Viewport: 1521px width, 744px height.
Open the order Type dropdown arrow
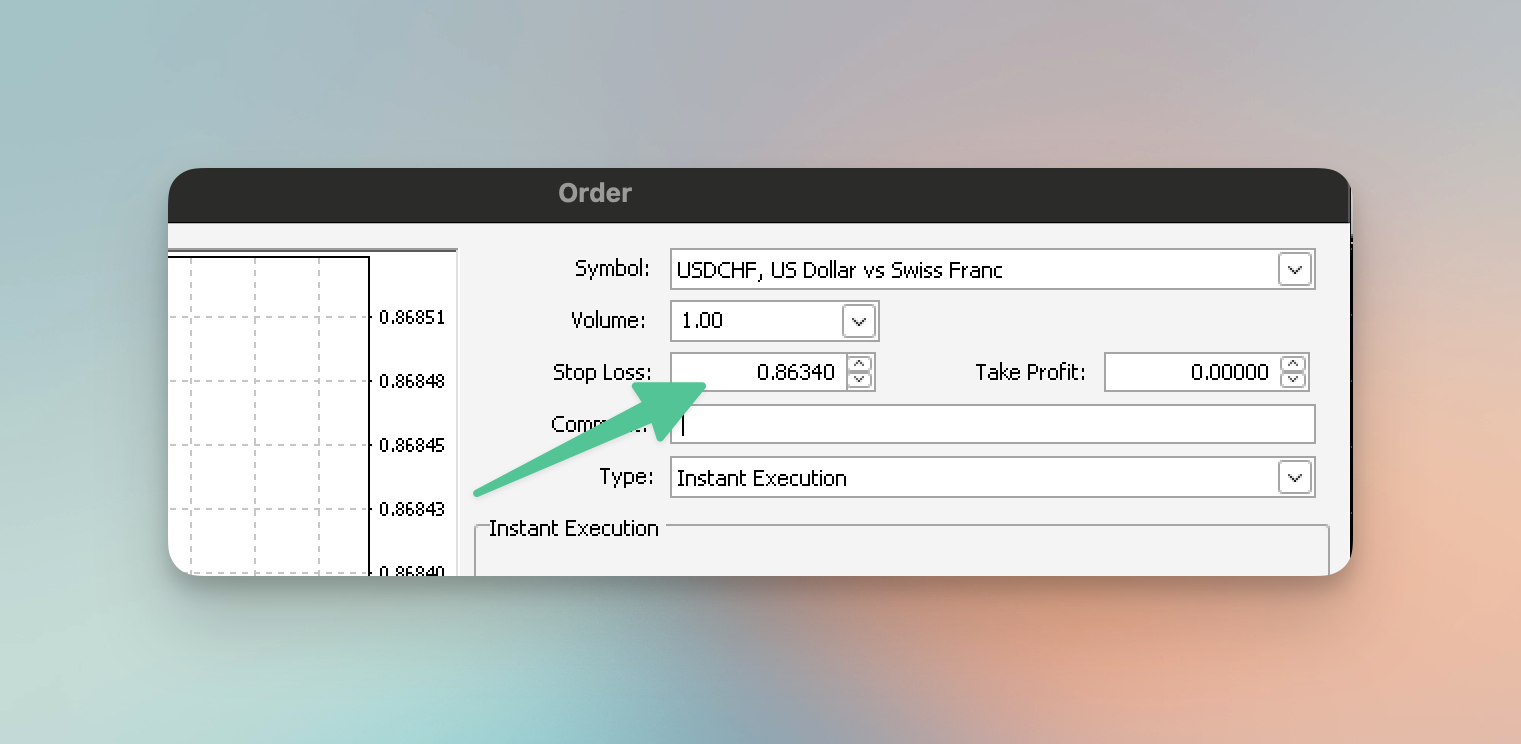tap(1294, 477)
